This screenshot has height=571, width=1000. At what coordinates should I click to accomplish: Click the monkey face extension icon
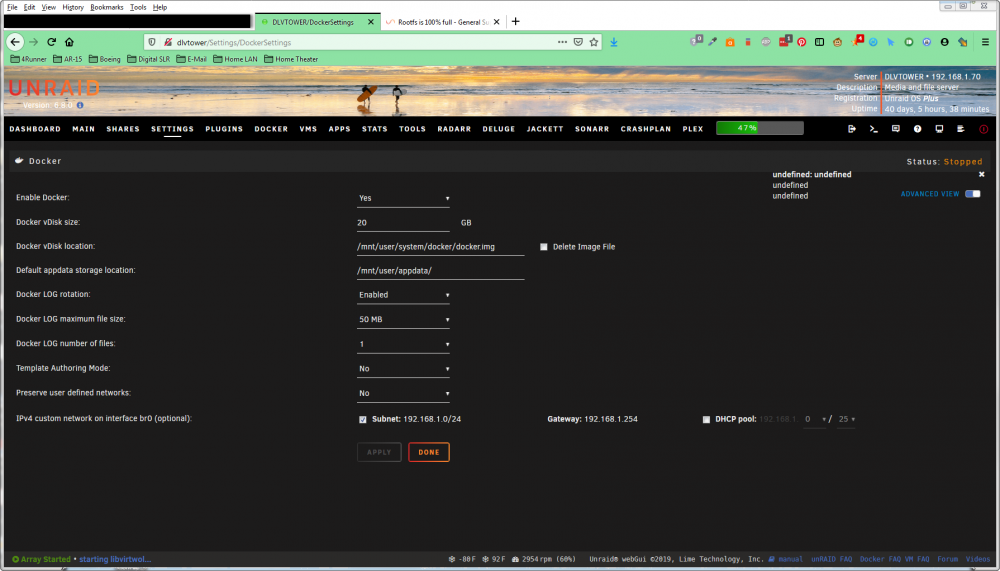pyautogui.click(x=837, y=42)
